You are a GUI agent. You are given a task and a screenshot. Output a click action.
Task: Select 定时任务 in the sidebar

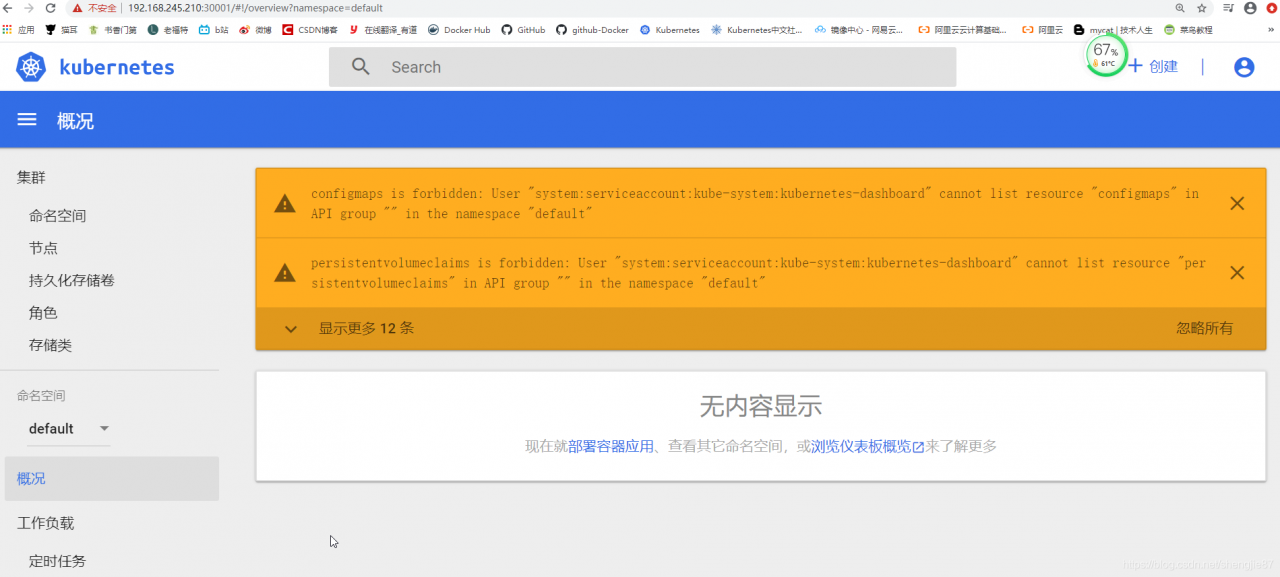click(x=57, y=561)
